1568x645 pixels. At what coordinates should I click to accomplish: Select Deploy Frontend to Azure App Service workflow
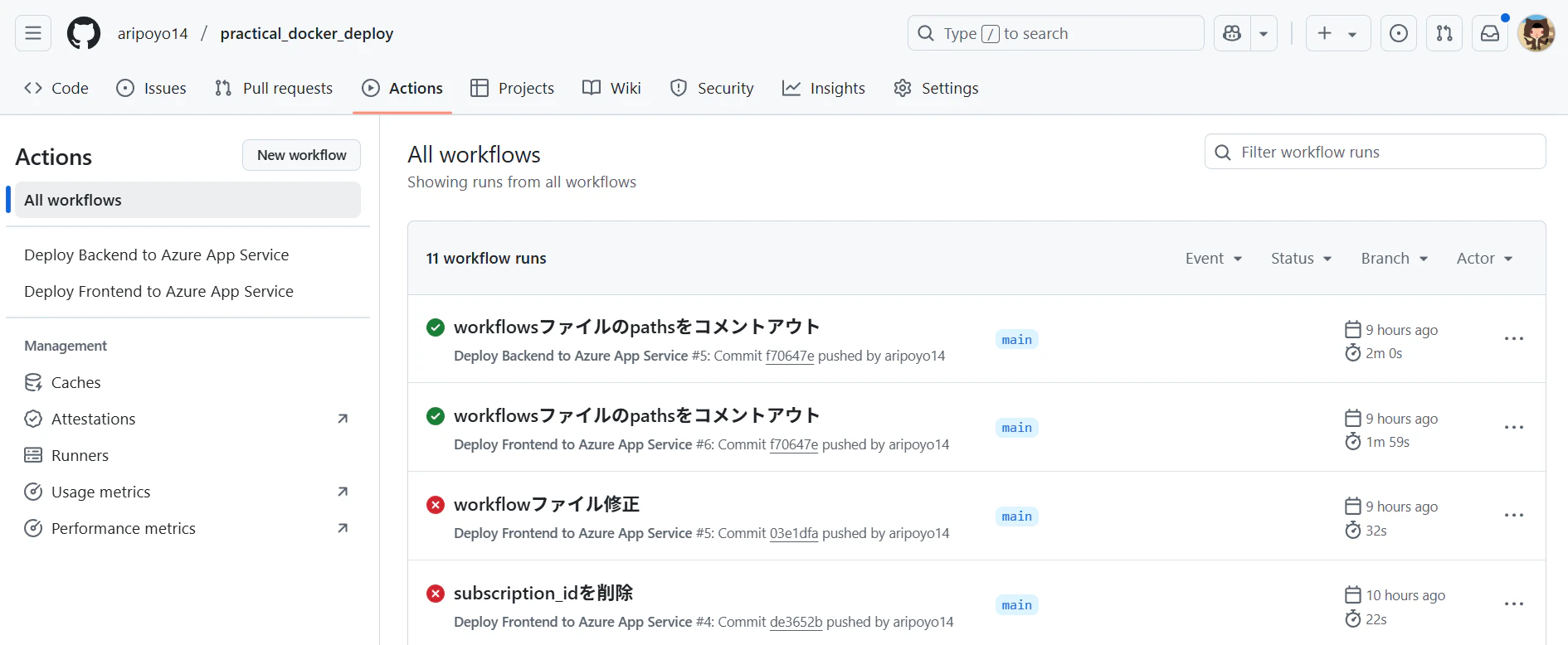(158, 291)
